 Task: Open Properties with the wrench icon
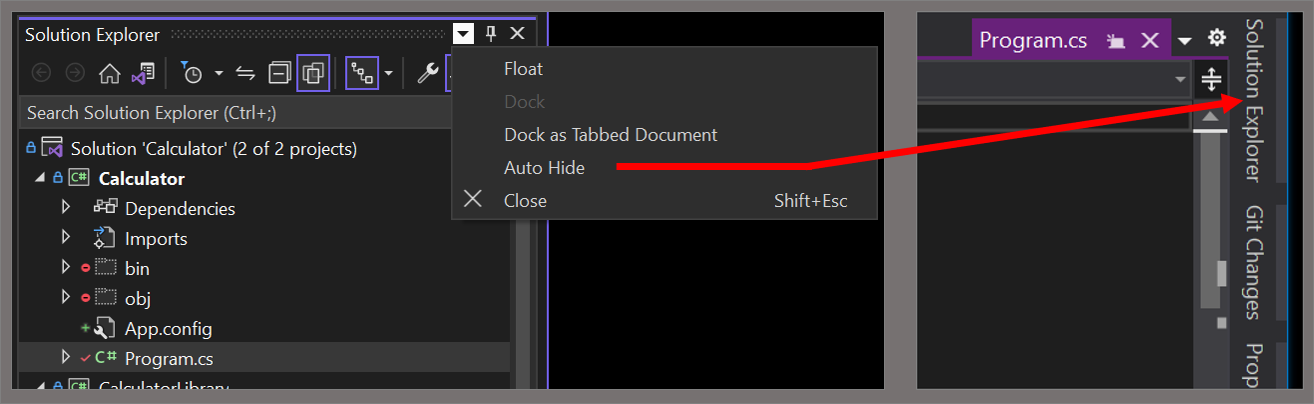[427, 73]
